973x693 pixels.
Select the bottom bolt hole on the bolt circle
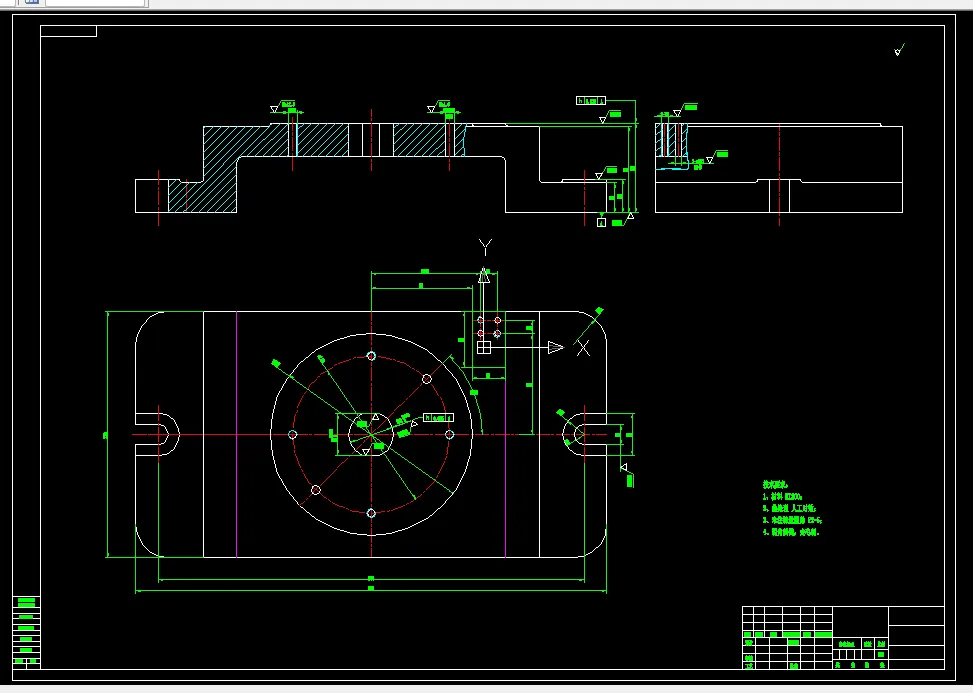(x=371, y=513)
